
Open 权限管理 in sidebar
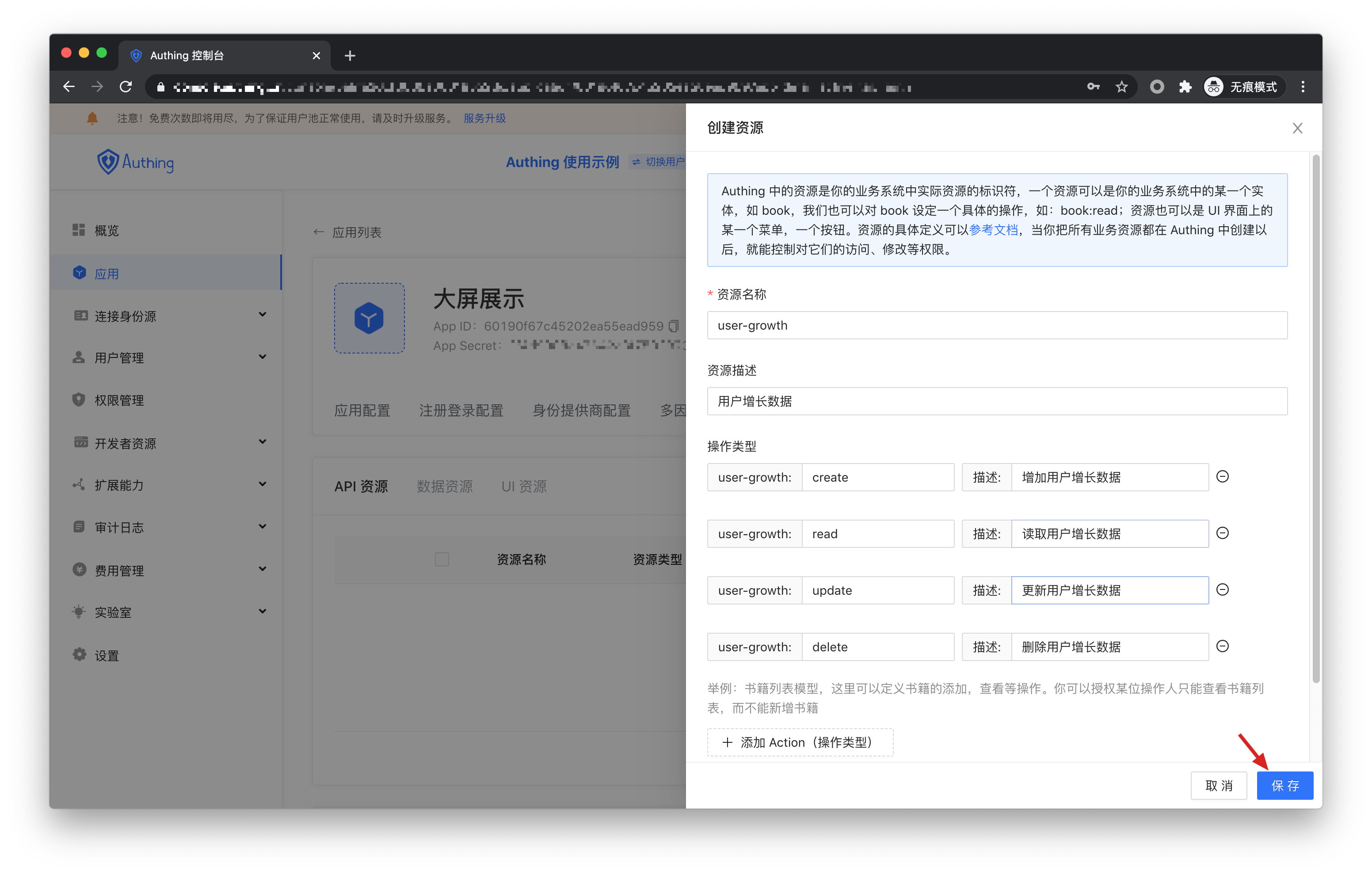click(118, 400)
